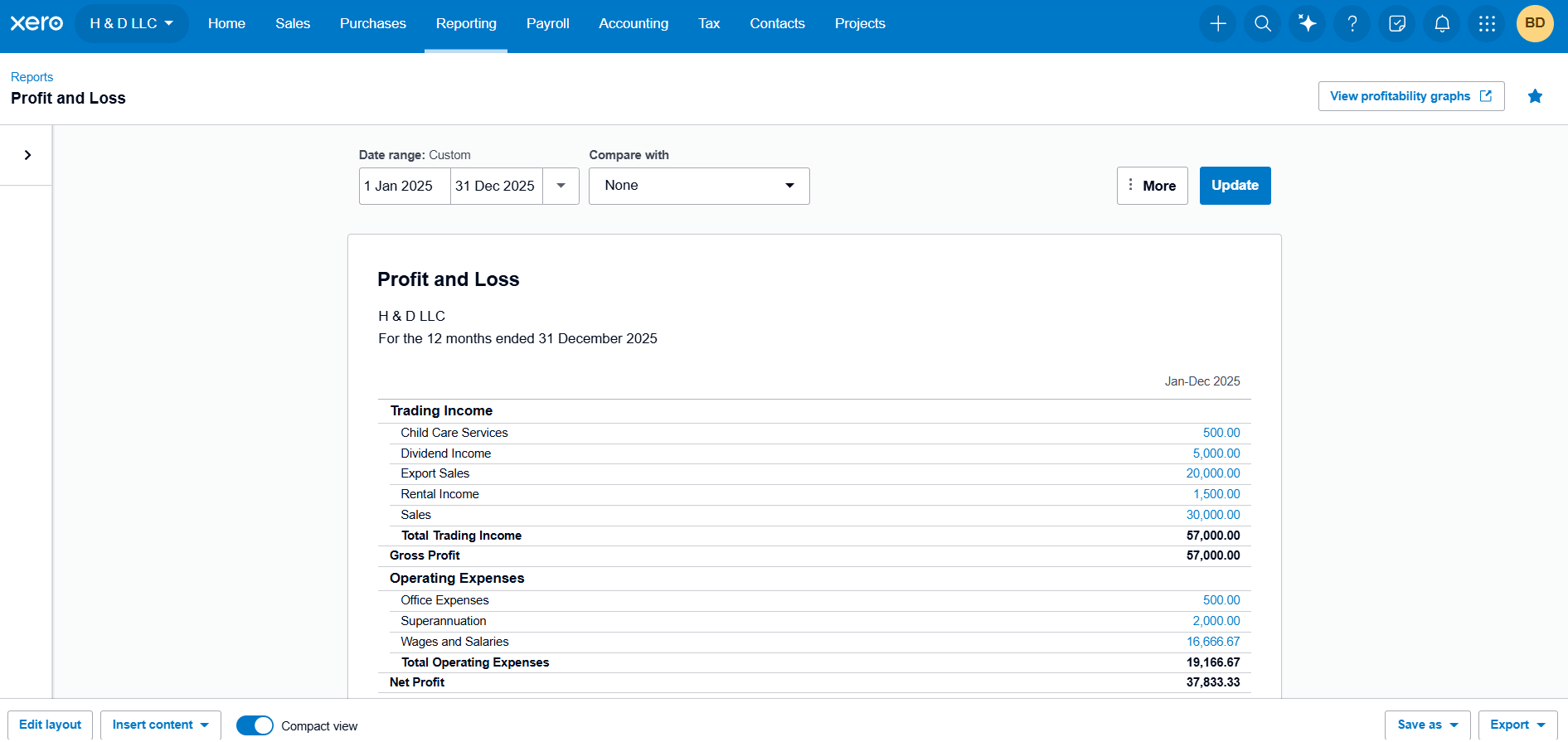Click the Profit and Loss report title
Image resolution: width=1568 pixels, height=742 pixels.
click(x=449, y=279)
